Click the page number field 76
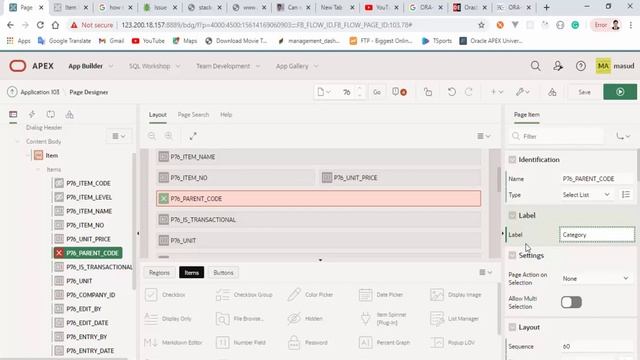 (x=347, y=92)
